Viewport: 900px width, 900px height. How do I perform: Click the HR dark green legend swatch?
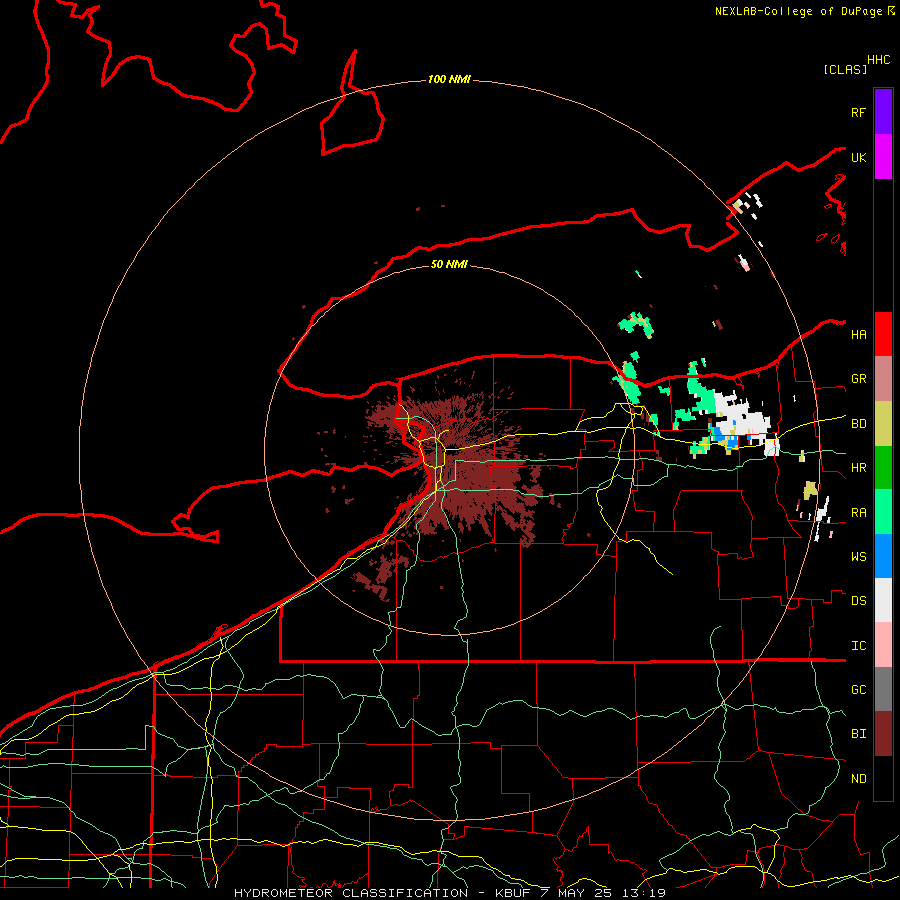tap(883, 468)
